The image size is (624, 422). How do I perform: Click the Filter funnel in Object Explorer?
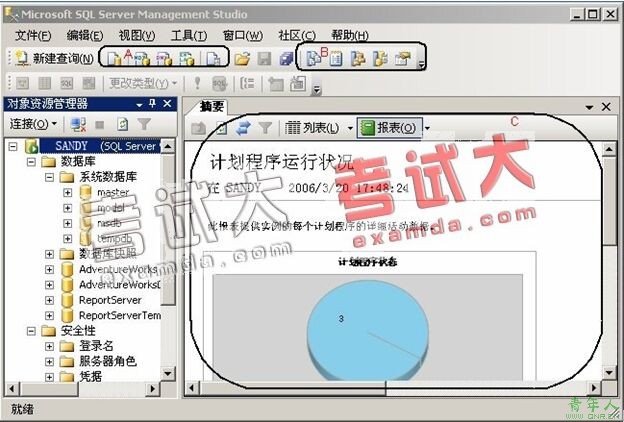(x=144, y=125)
